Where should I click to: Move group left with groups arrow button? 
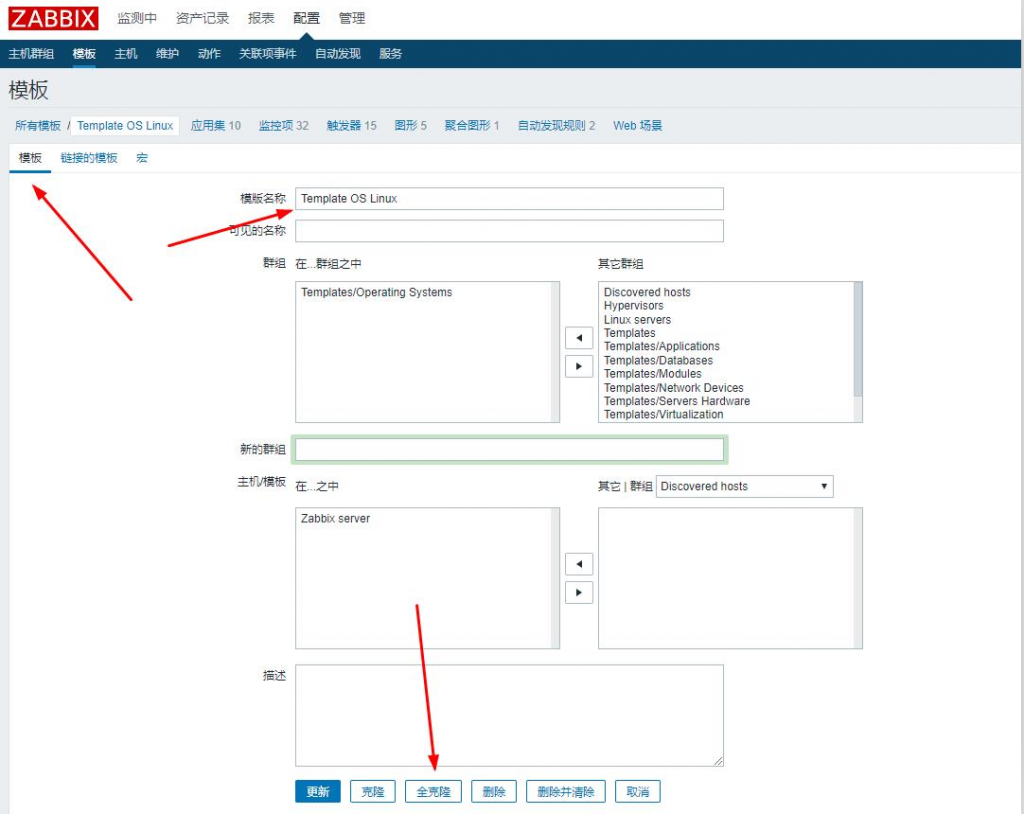[x=579, y=338]
